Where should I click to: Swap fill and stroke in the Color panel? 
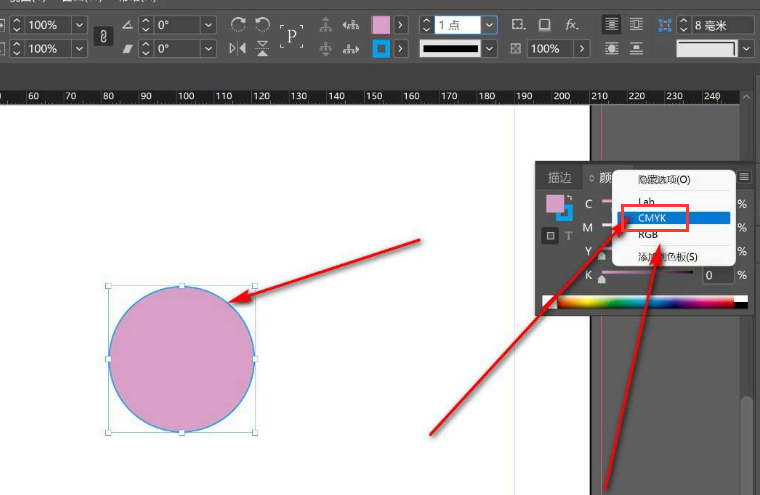(569, 197)
